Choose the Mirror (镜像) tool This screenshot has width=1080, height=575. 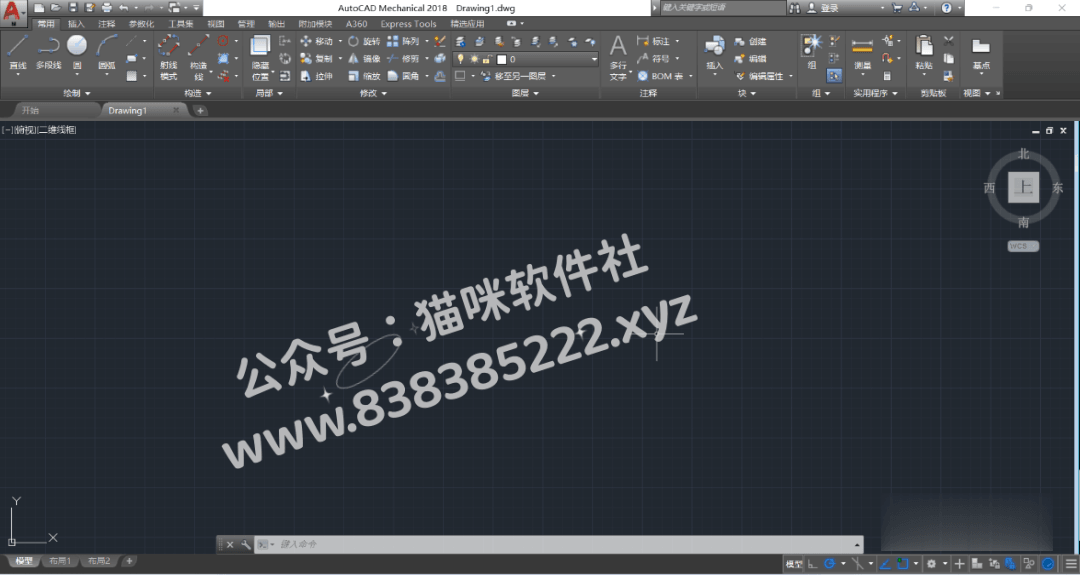[364, 59]
